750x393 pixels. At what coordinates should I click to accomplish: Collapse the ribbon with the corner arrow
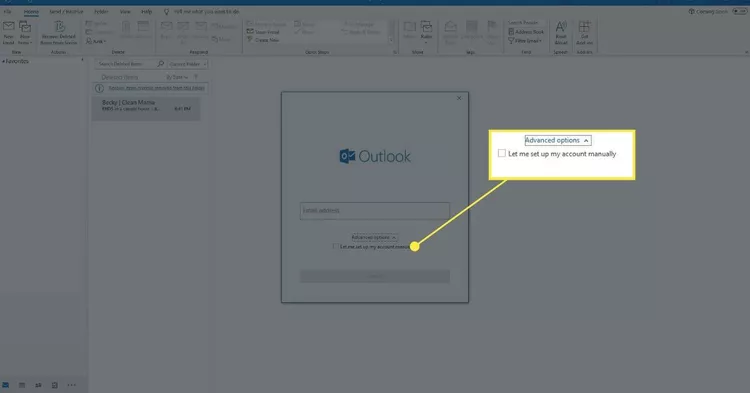pyautogui.click(x=746, y=52)
